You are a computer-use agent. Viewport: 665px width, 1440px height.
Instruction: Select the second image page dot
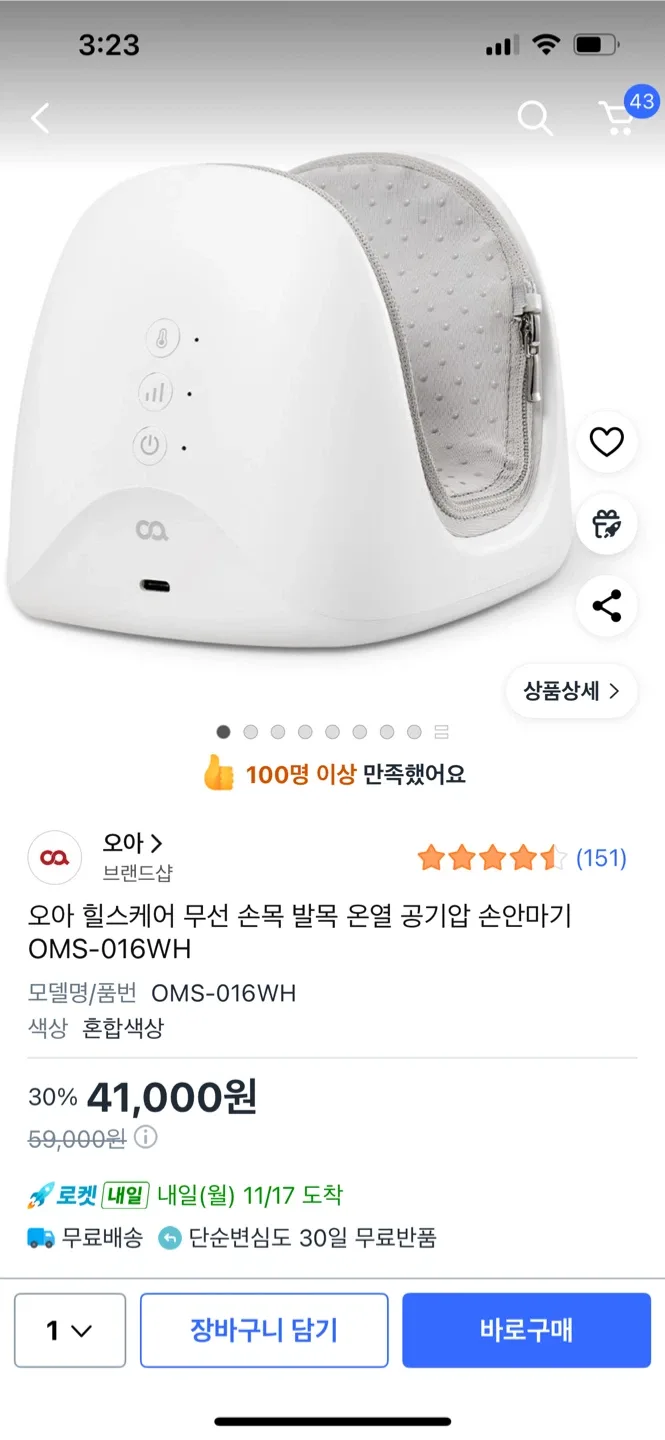pos(251,732)
